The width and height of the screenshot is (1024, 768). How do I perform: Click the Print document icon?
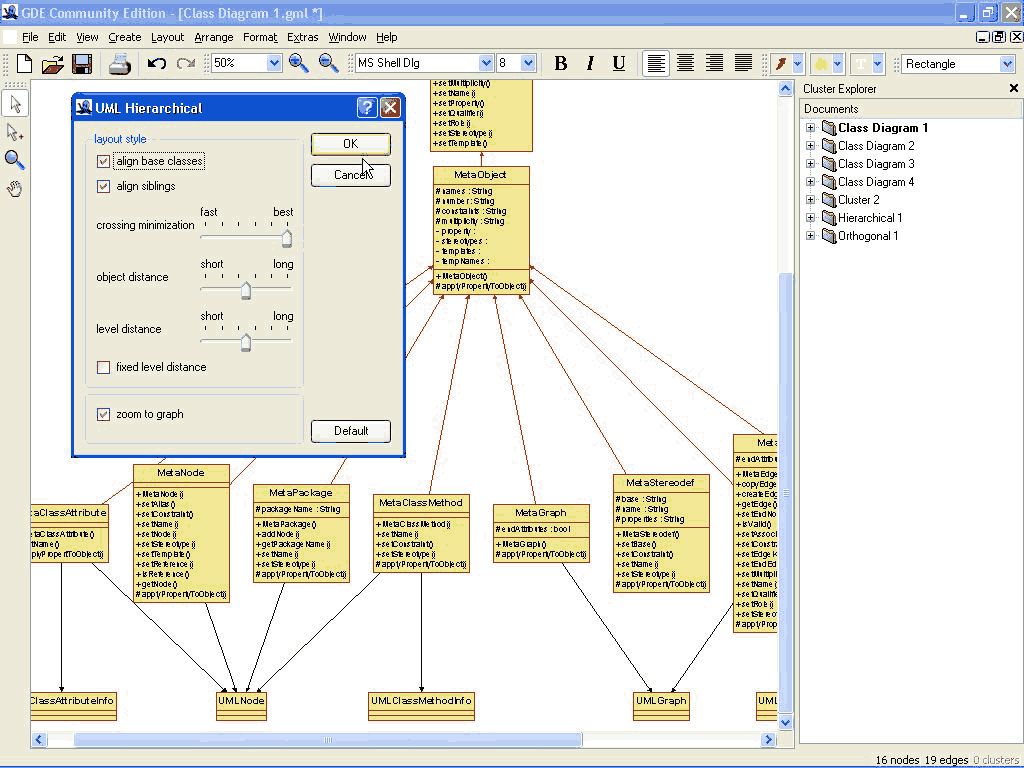pyautogui.click(x=119, y=63)
